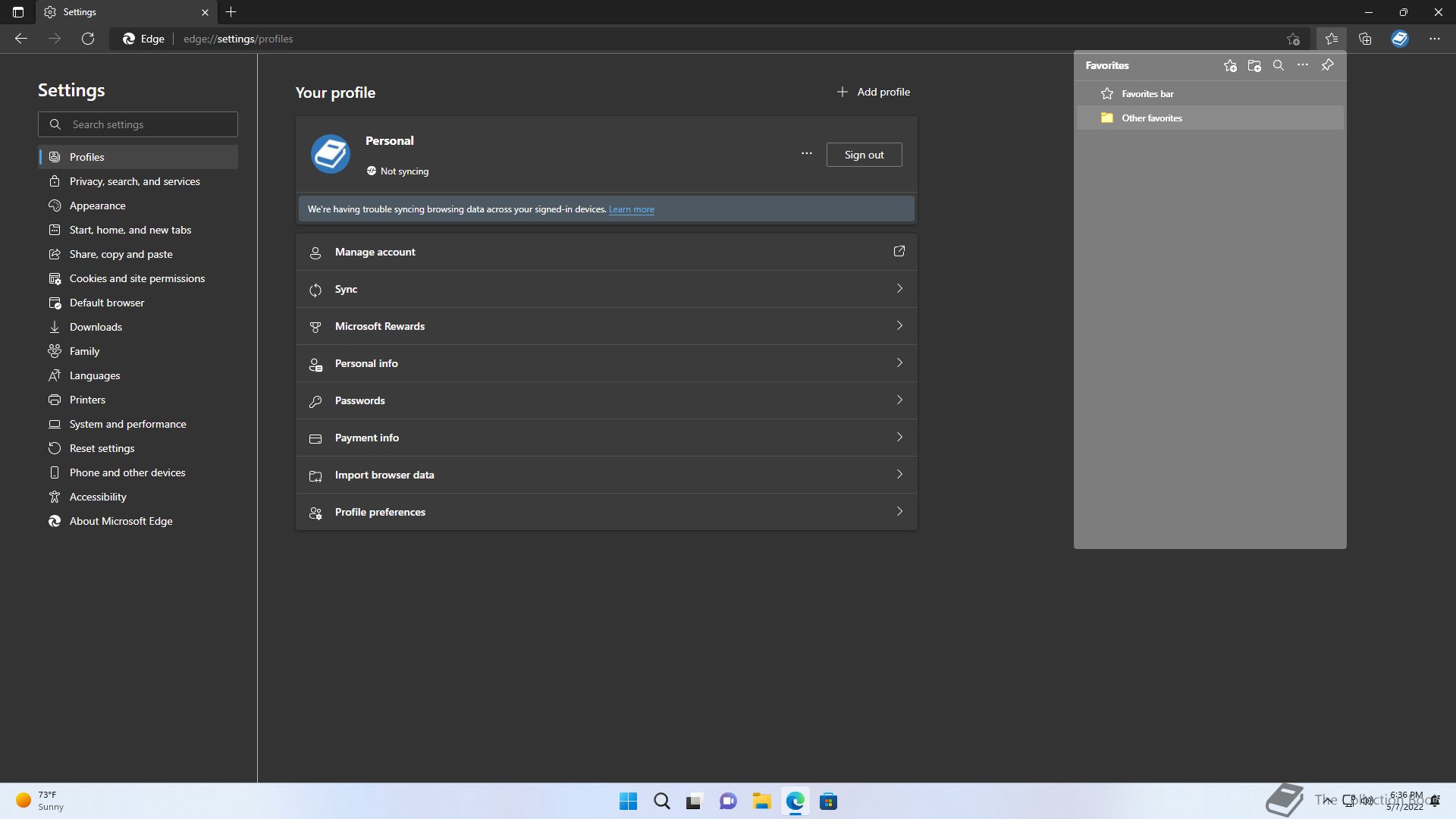The width and height of the screenshot is (1456, 819).
Task: Open Cookies and site permissions settings
Action: 138,278
